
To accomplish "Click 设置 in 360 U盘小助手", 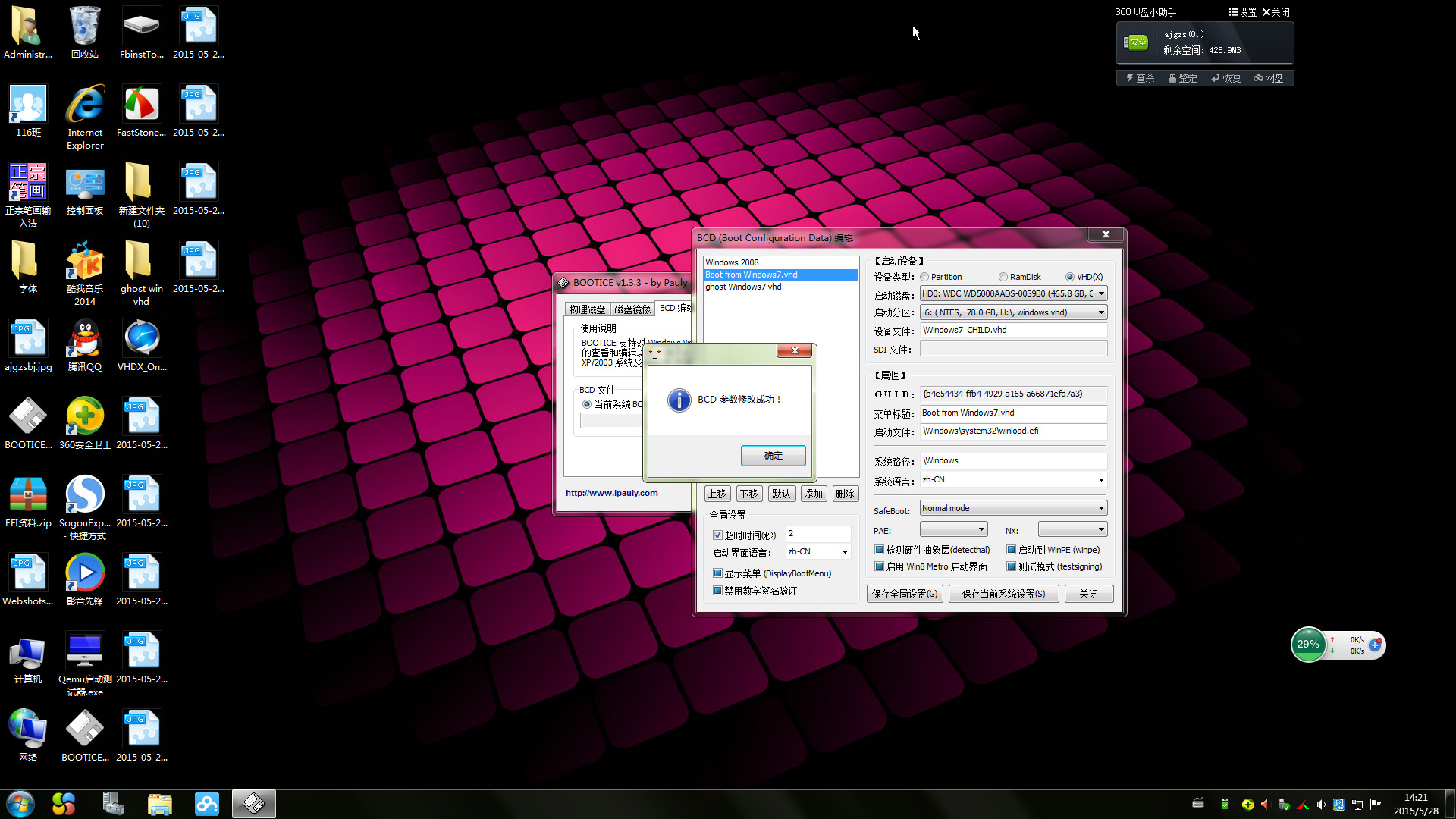I will coord(1243,12).
